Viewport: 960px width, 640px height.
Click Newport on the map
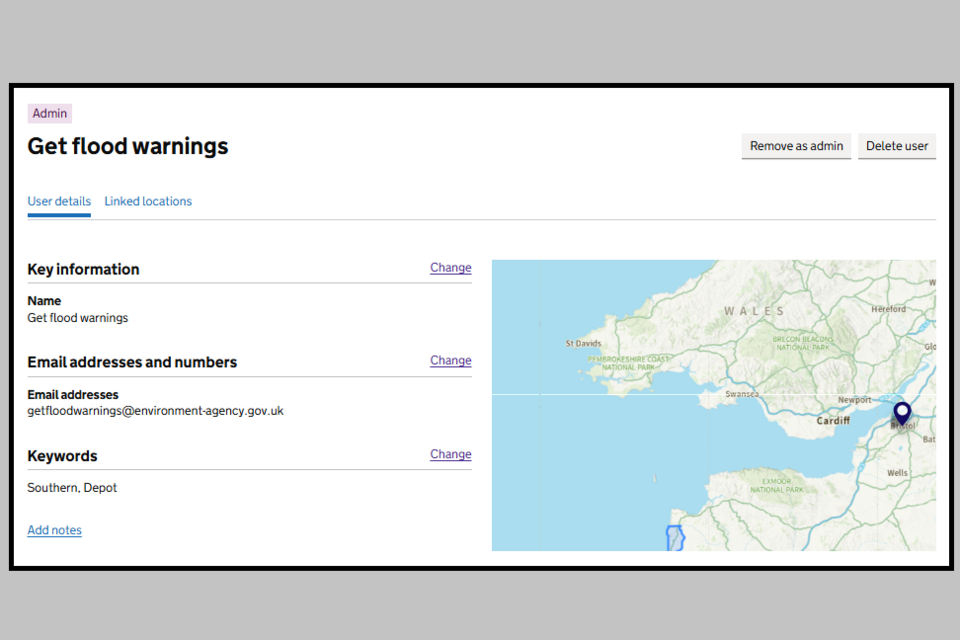[854, 400]
